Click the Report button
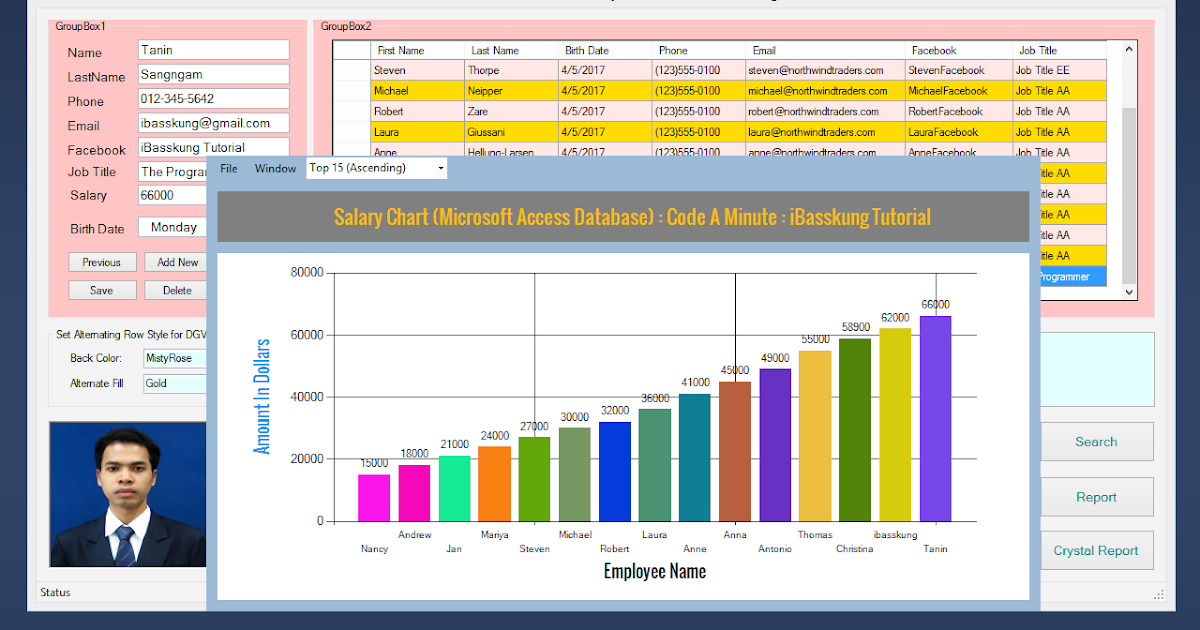The image size is (1200, 630). tap(1096, 496)
